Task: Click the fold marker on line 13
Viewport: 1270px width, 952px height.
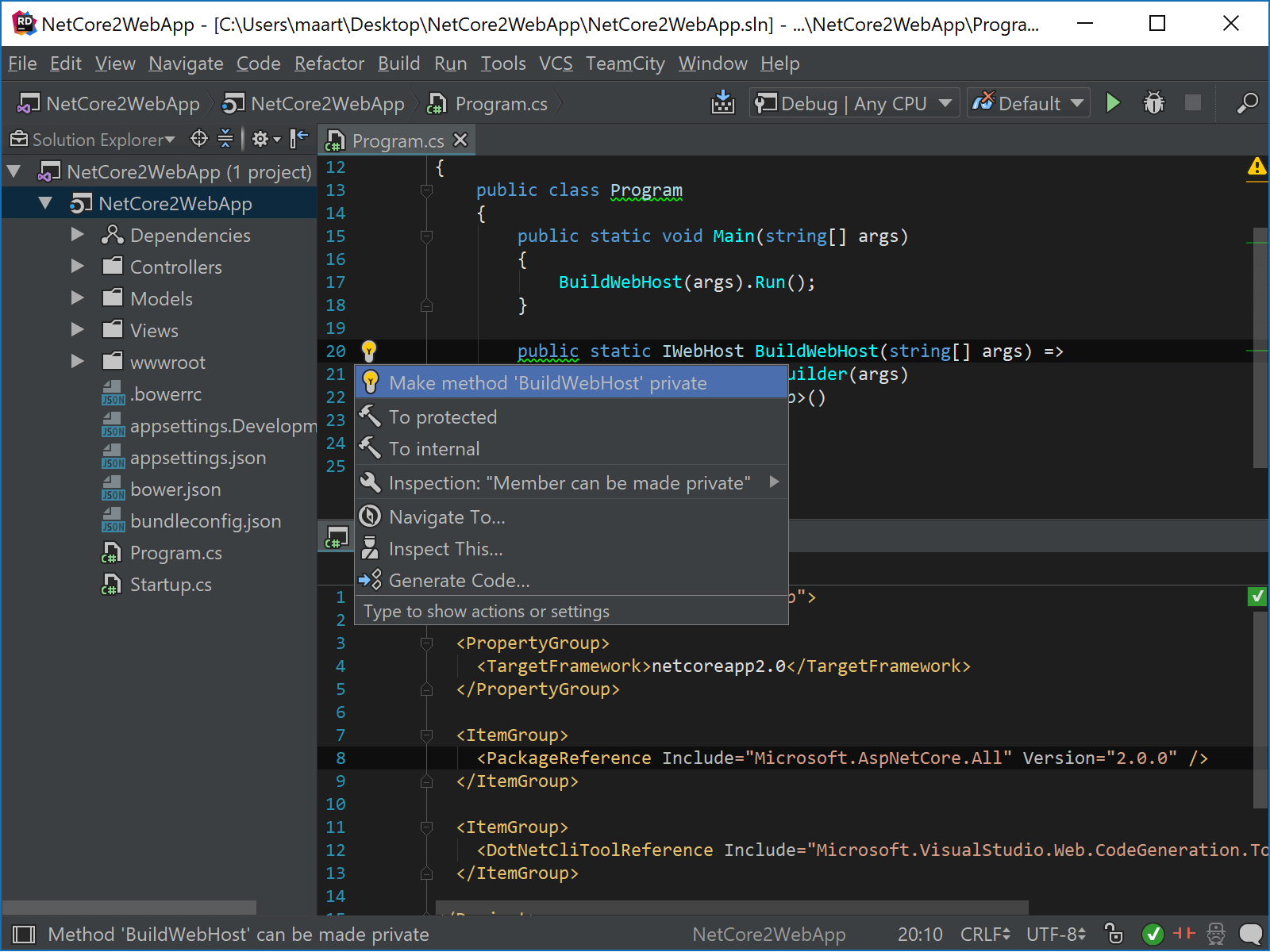Action: (426, 190)
